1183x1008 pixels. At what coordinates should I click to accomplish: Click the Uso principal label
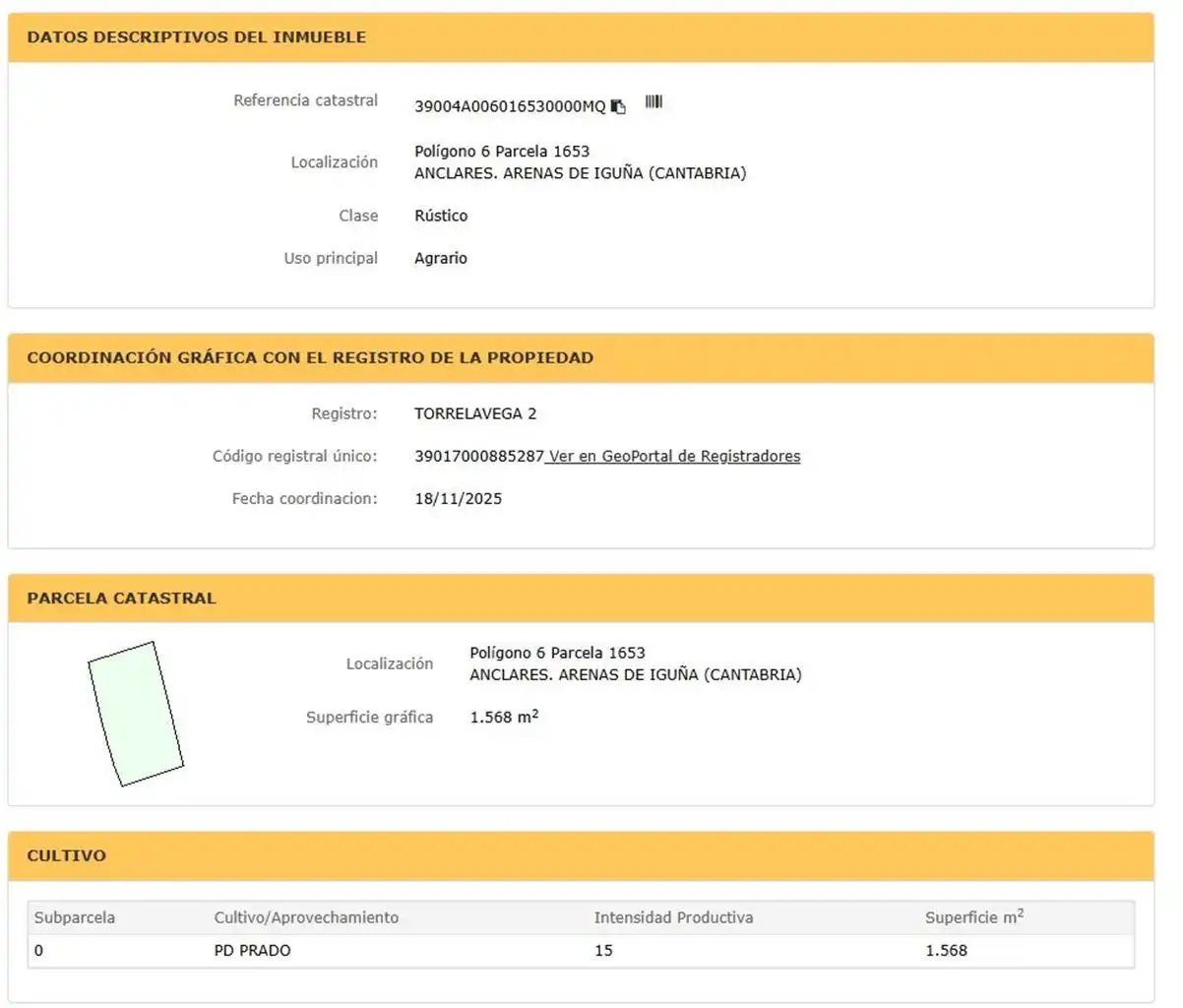point(331,258)
